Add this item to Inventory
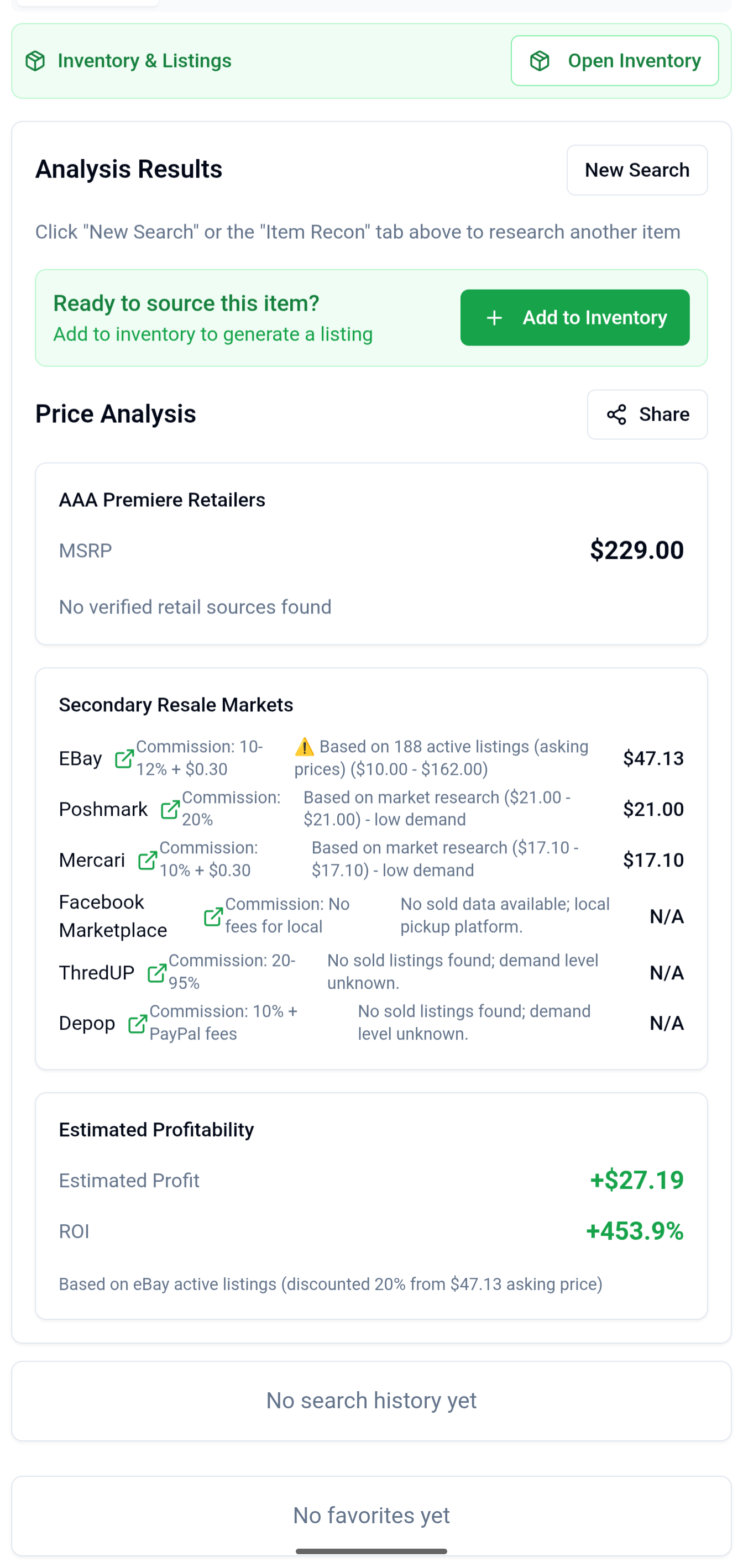The width and height of the screenshot is (743, 1568). (x=574, y=317)
